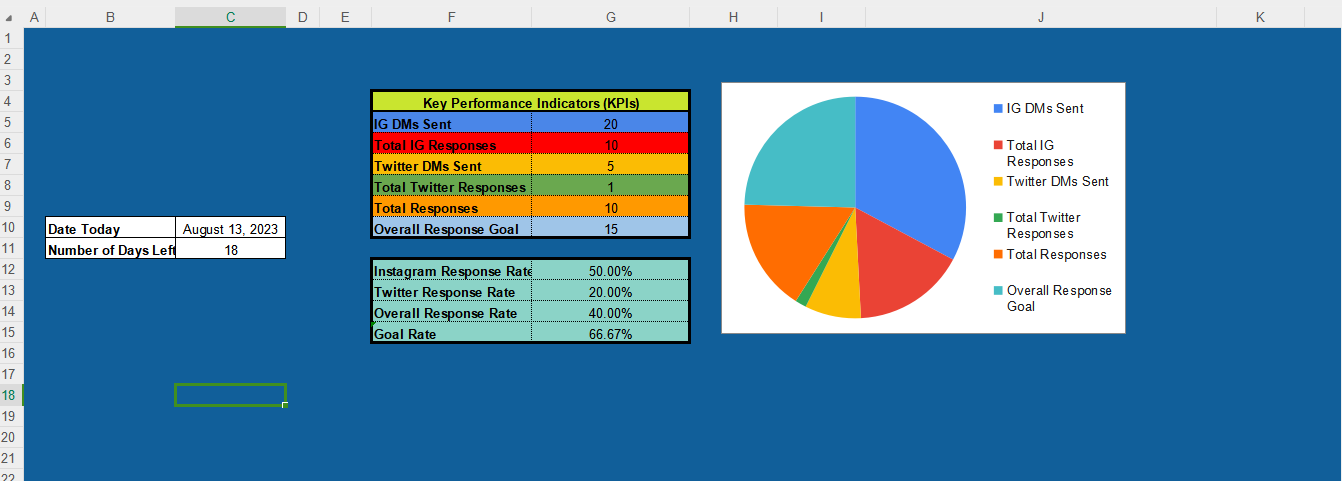This screenshot has height=481, width=1342.
Task: Select 'Number of Days Left' cell
Action: point(111,249)
